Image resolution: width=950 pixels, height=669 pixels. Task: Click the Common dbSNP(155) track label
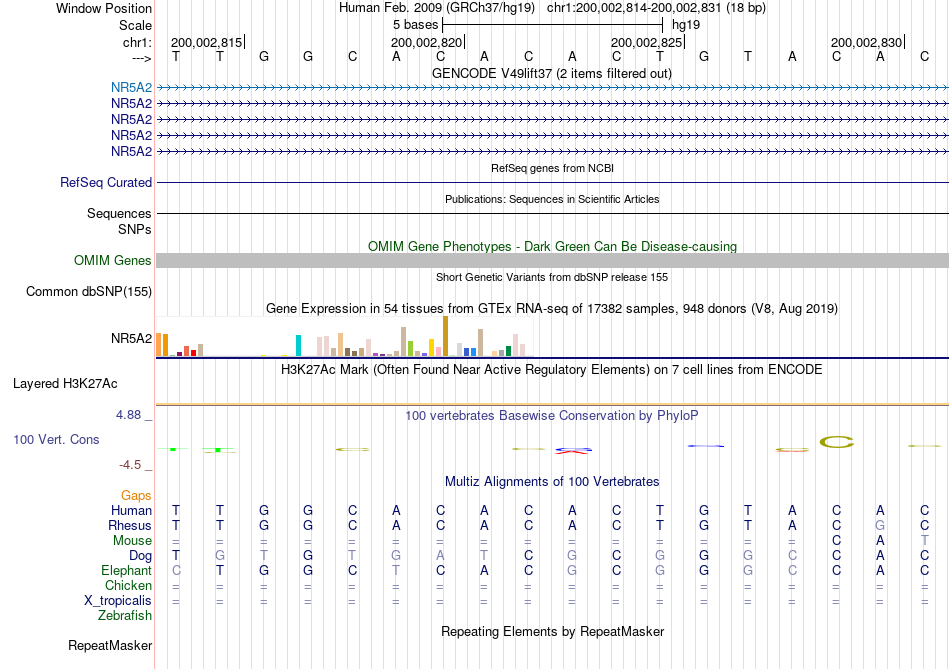pos(89,291)
